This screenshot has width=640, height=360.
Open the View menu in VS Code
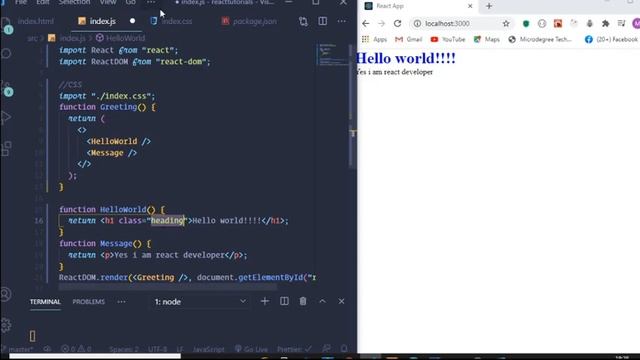coord(108,2)
